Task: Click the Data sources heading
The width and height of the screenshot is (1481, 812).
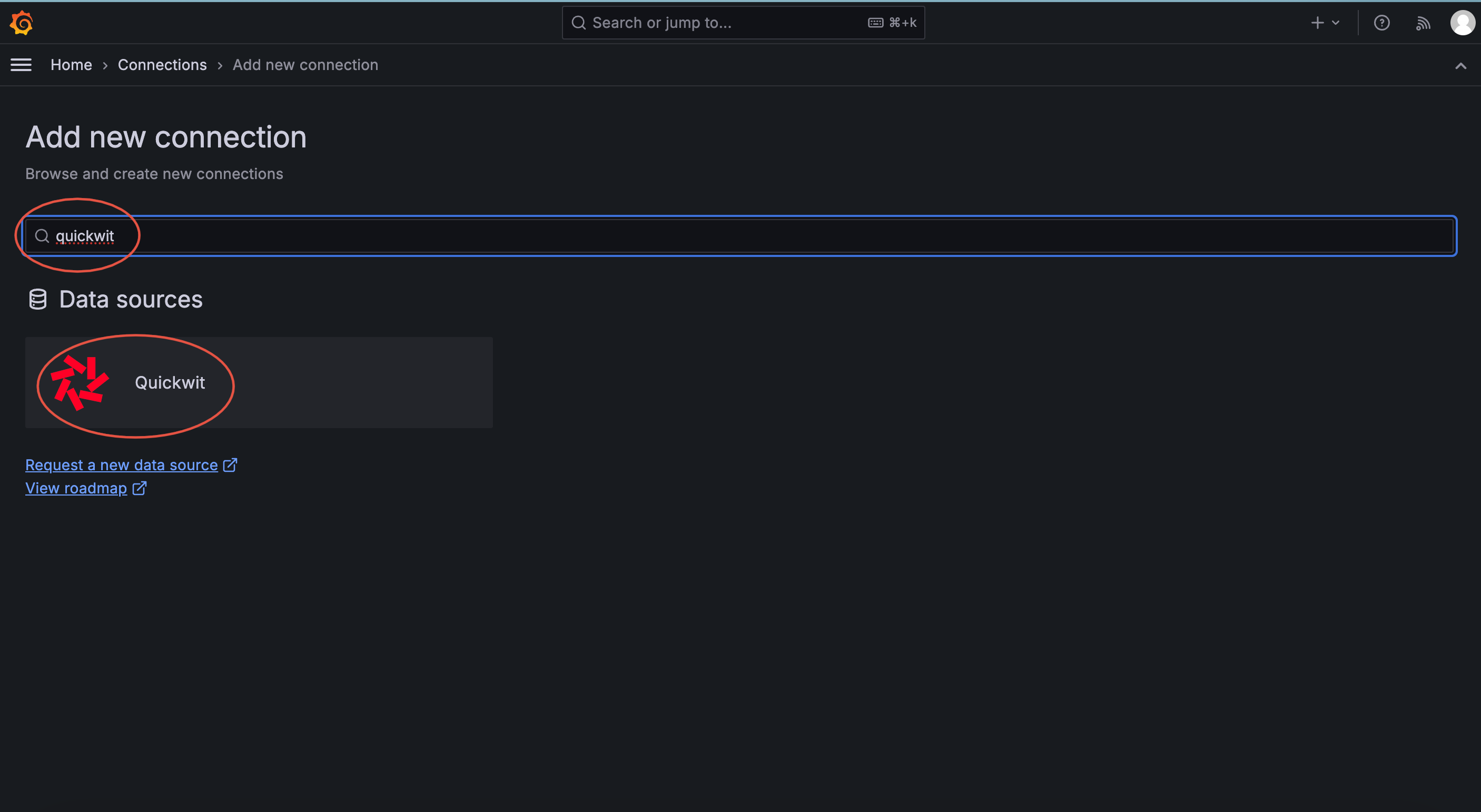Action: [x=131, y=300]
